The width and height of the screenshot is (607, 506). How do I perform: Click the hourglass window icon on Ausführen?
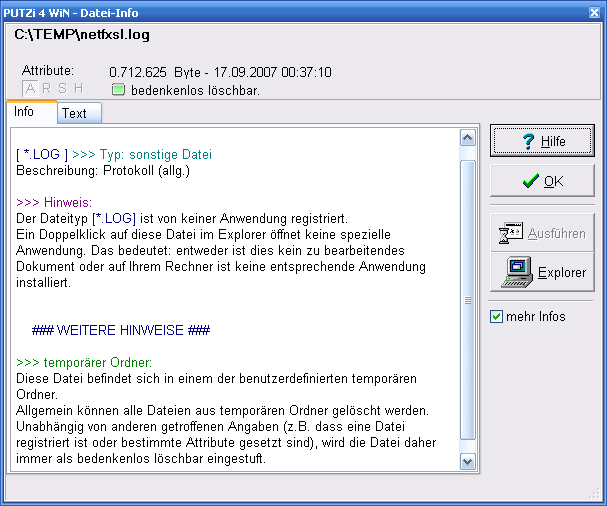pos(511,233)
